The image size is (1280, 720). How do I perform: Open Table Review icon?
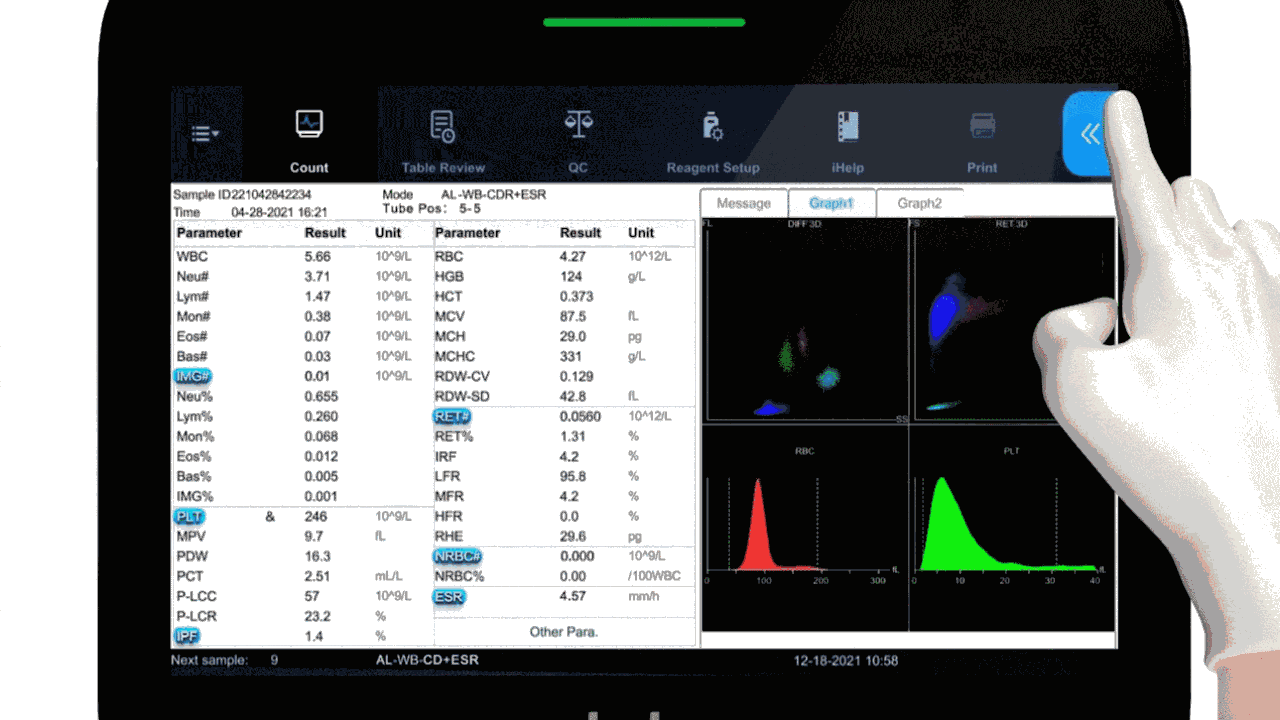coord(443,127)
